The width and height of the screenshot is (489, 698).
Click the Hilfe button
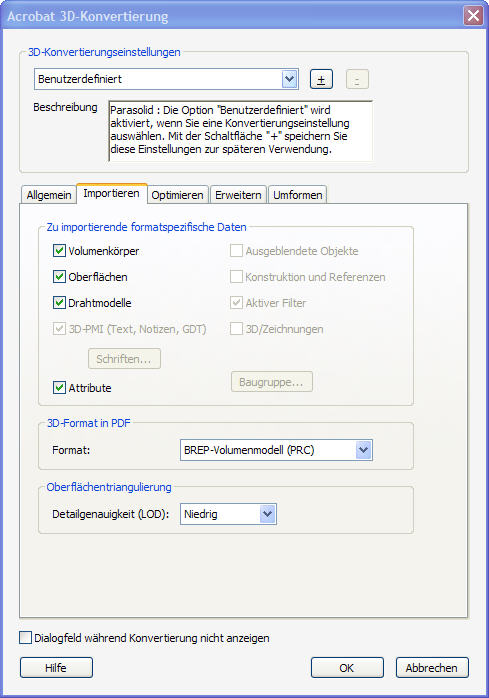point(56,668)
